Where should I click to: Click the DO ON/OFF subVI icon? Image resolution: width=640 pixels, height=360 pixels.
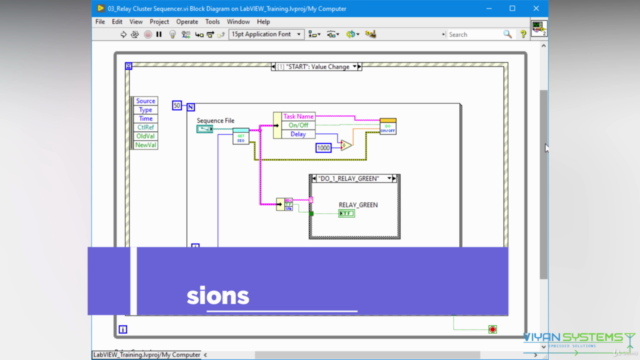tap(388, 126)
